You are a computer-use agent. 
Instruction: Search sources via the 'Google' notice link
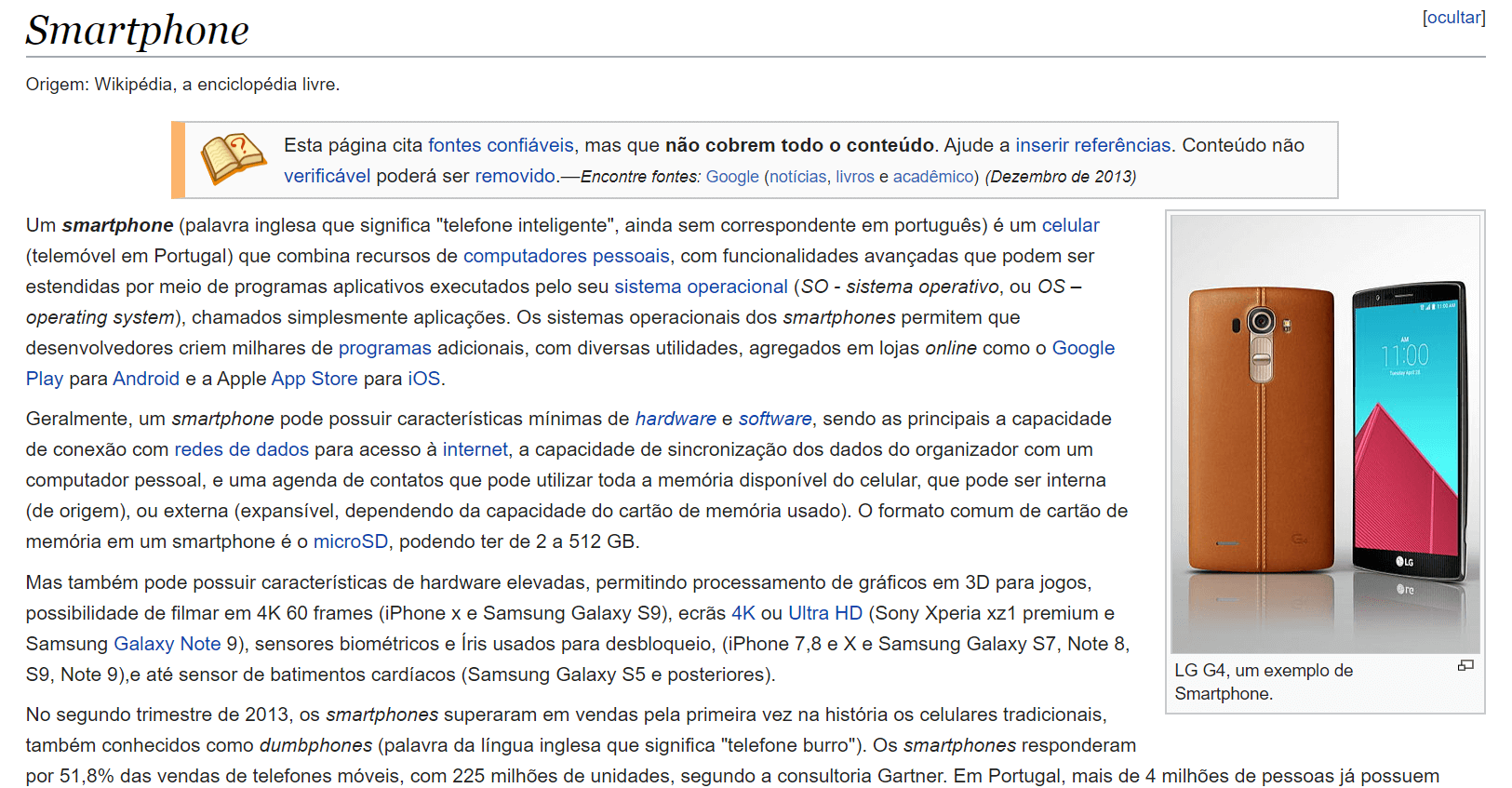click(732, 177)
